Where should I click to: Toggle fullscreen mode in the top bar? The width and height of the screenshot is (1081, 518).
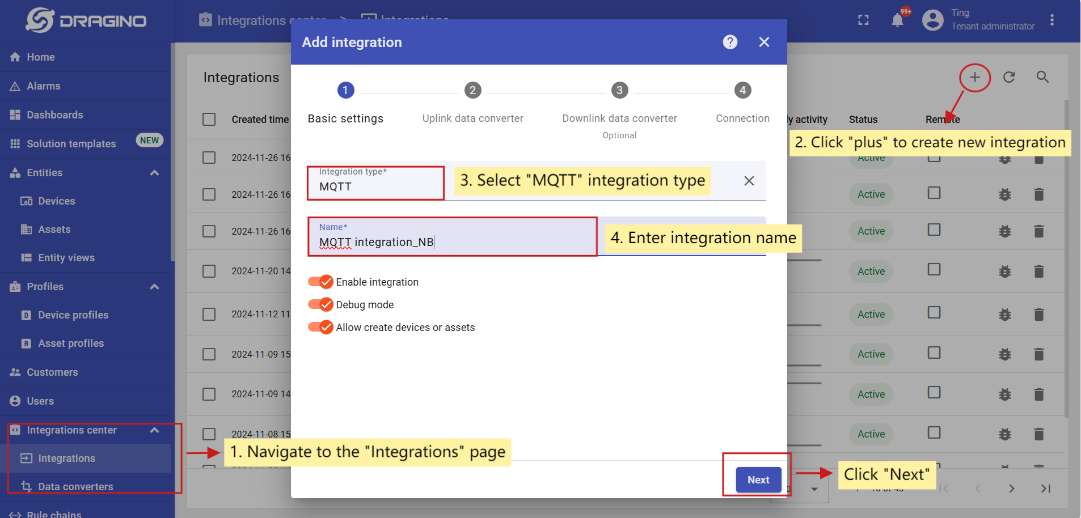click(x=863, y=20)
